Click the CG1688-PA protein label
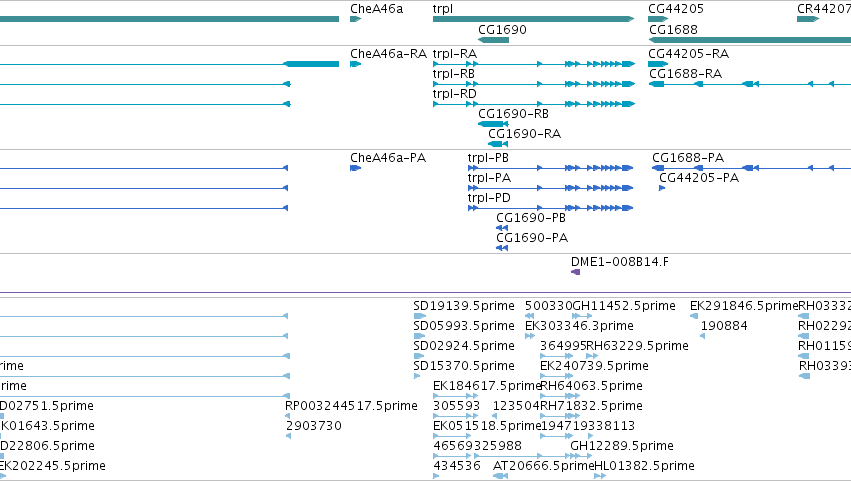 pos(688,158)
